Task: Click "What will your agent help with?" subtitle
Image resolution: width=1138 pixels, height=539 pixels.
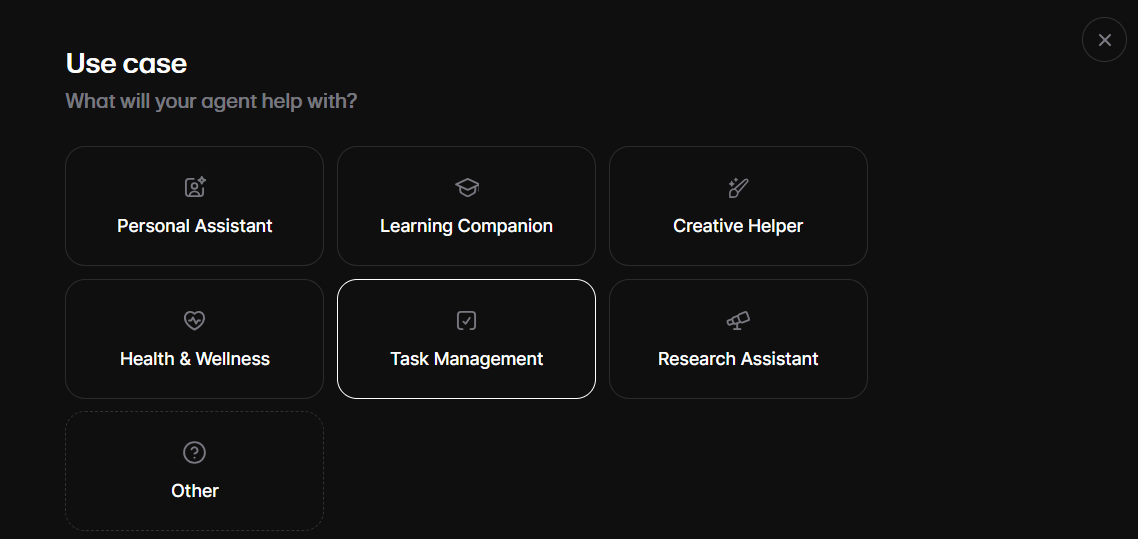Action: point(211,101)
